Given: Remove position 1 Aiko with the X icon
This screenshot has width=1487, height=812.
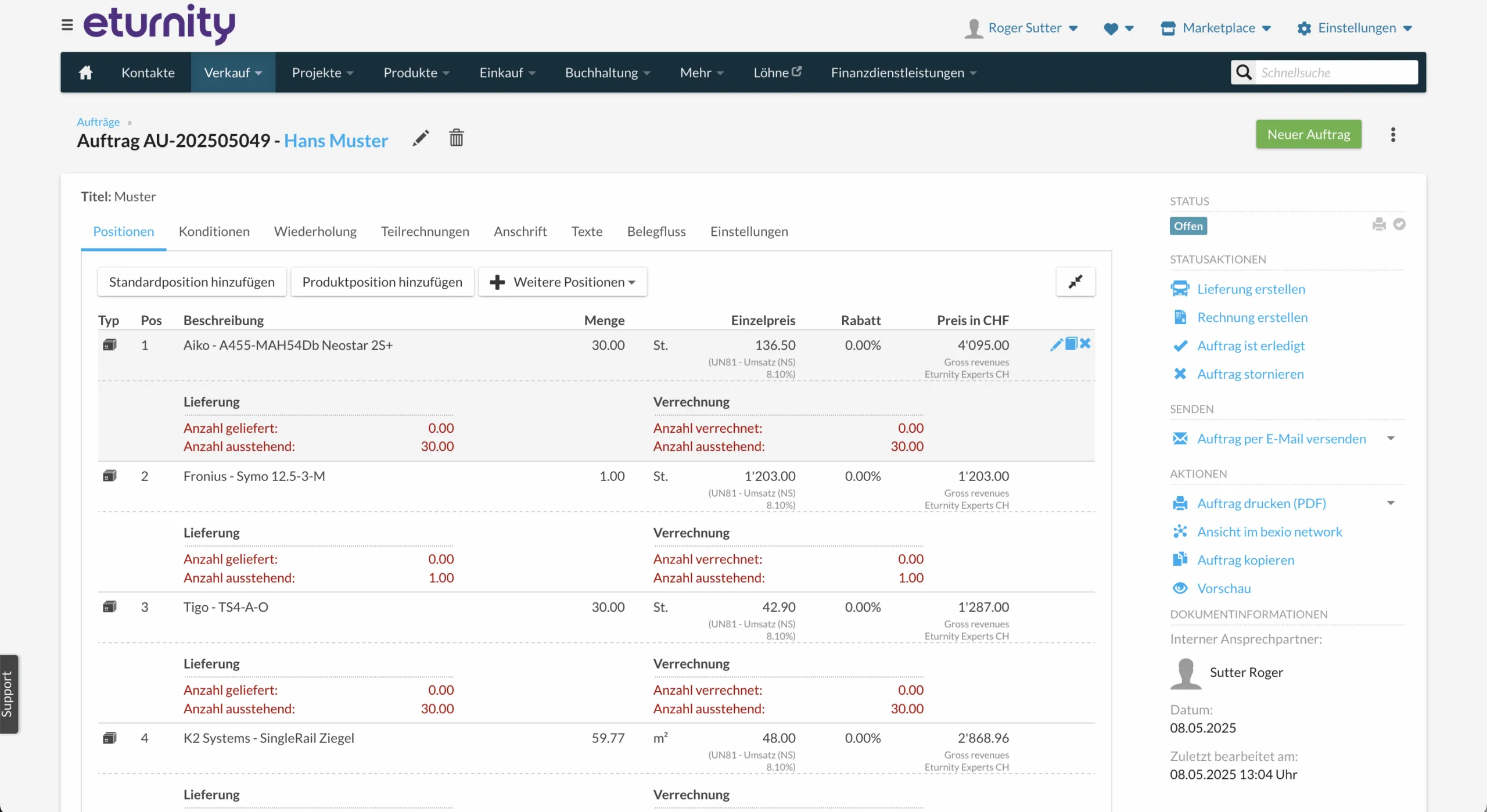Looking at the screenshot, I should pyautogui.click(x=1085, y=344).
